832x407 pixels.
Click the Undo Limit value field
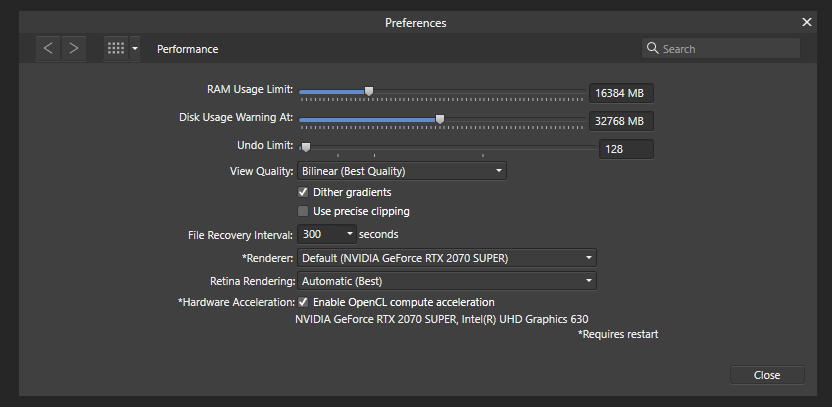625,149
